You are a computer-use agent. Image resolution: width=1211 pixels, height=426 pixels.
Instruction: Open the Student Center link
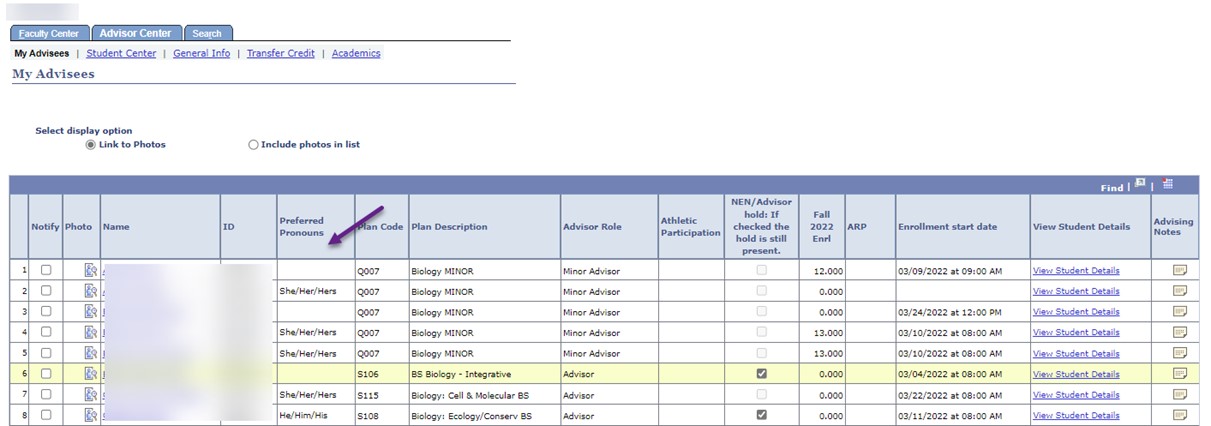121,53
